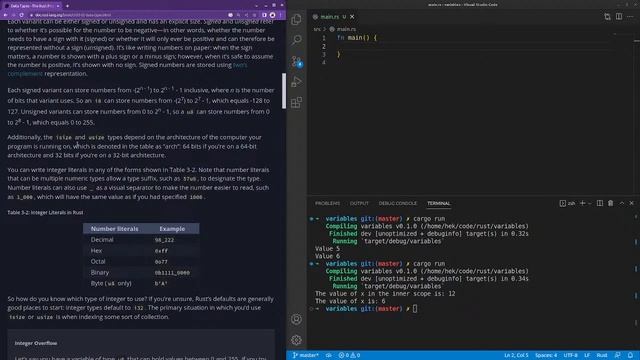This screenshot has height=360, width=640.
Task: Open Manage gear menu in VS Code
Action: (x=296, y=340)
